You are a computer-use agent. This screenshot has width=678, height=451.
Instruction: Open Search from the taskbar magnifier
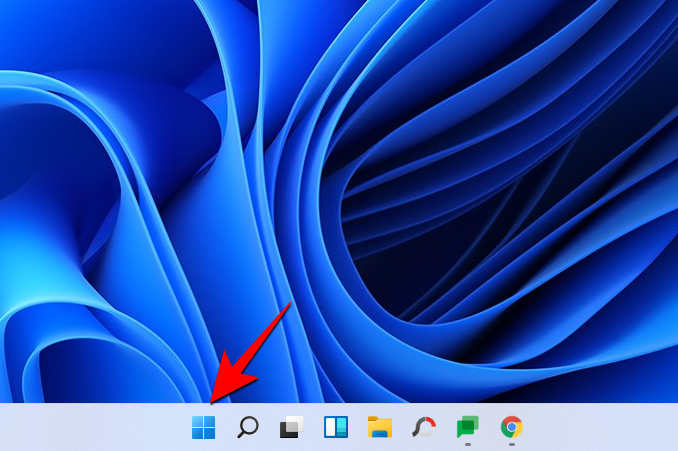(x=247, y=428)
